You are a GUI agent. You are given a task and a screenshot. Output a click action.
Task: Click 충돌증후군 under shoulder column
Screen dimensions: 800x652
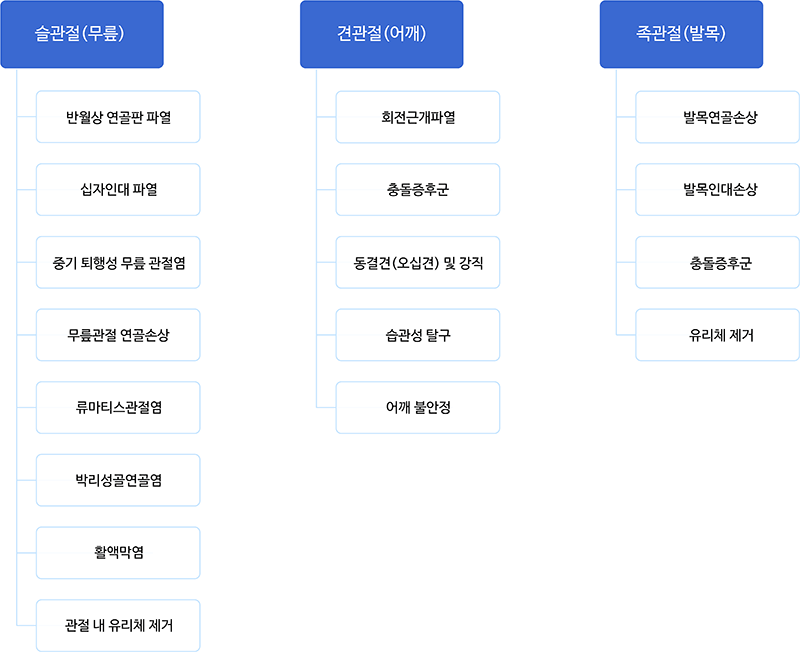tap(418, 190)
